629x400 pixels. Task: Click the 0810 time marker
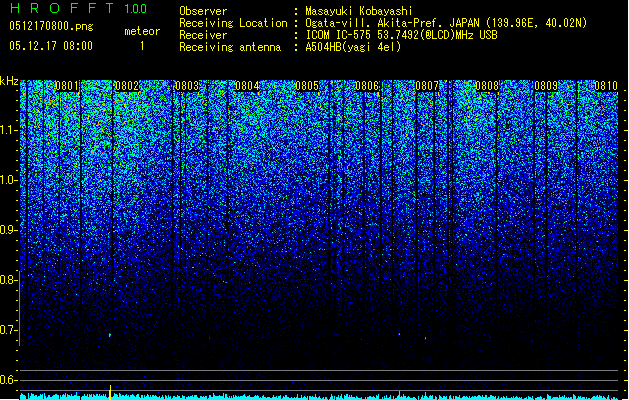606,86
